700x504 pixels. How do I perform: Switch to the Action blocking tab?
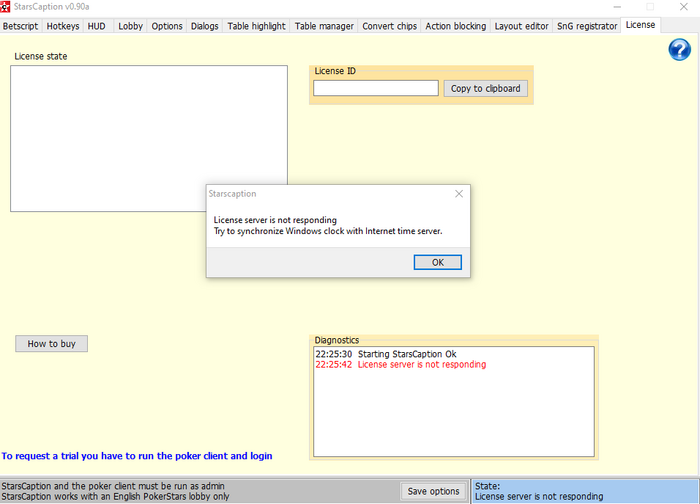pyautogui.click(x=455, y=26)
